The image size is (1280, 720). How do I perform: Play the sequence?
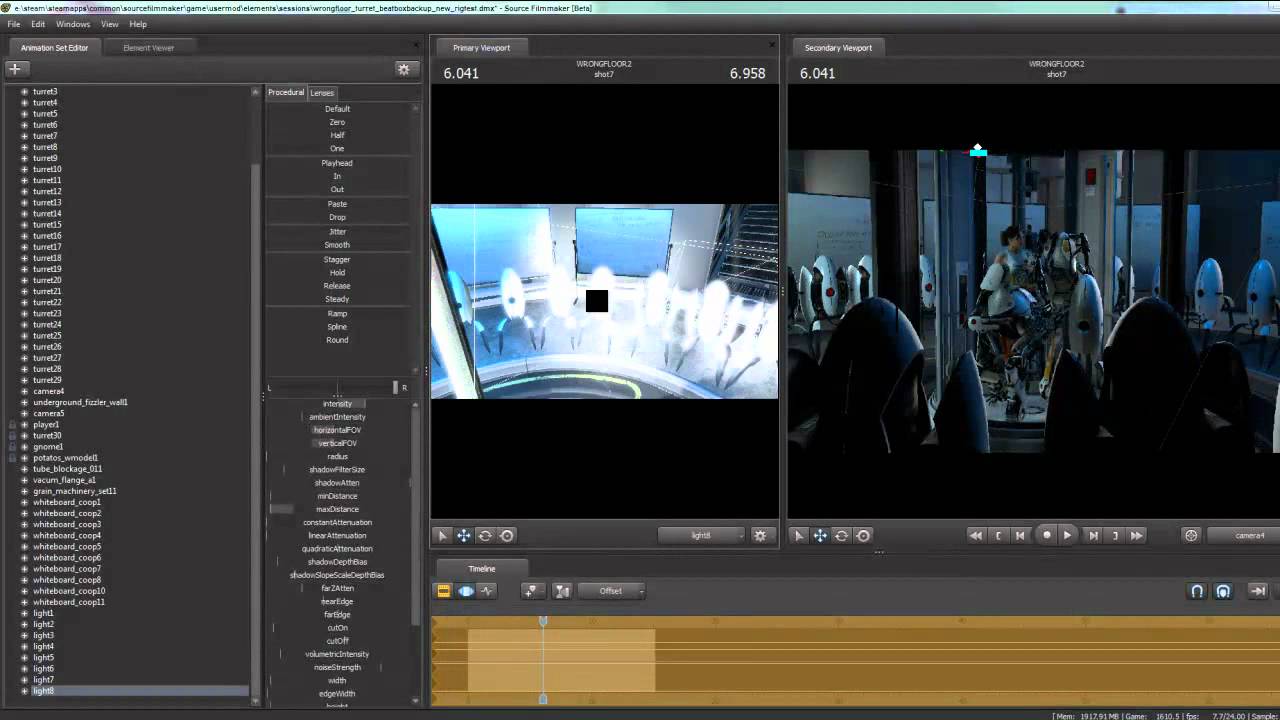tap(1067, 536)
